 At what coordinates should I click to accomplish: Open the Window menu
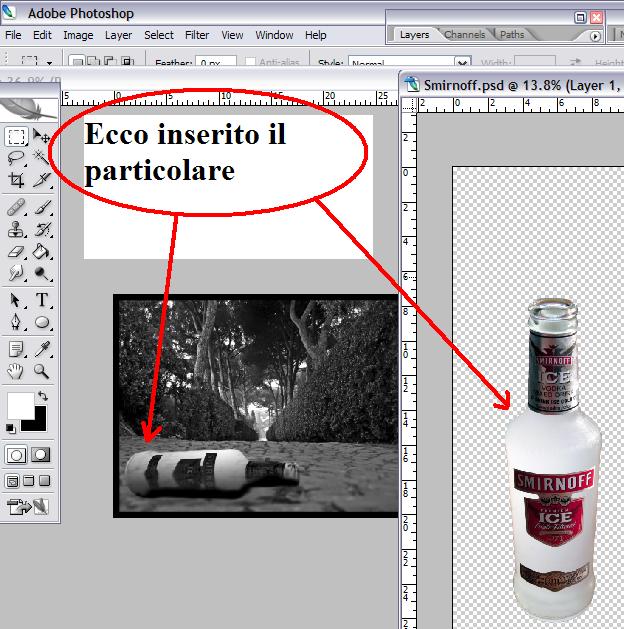coord(274,35)
